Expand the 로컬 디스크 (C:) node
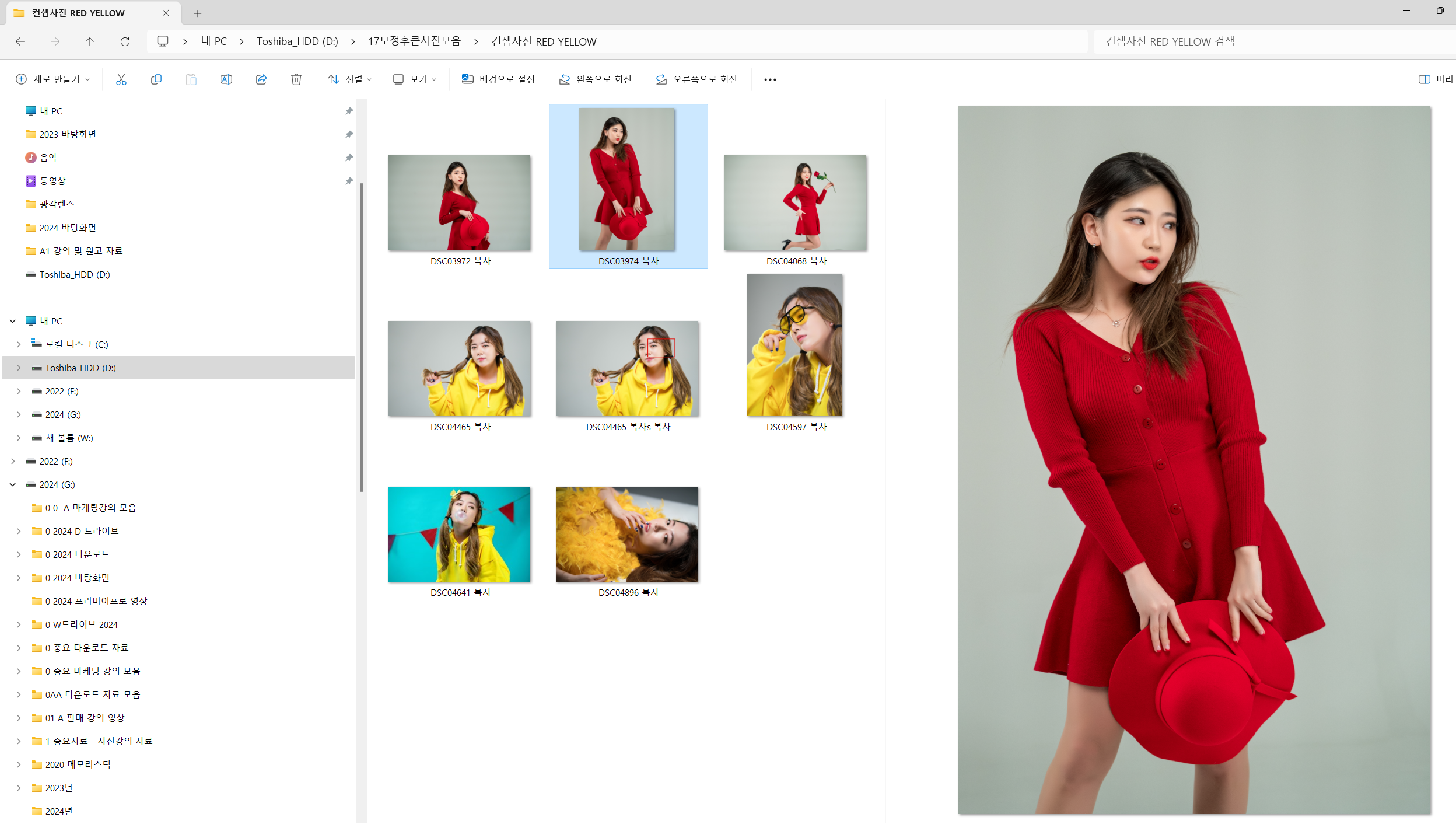This screenshot has height=824, width=1456. pos(19,344)
